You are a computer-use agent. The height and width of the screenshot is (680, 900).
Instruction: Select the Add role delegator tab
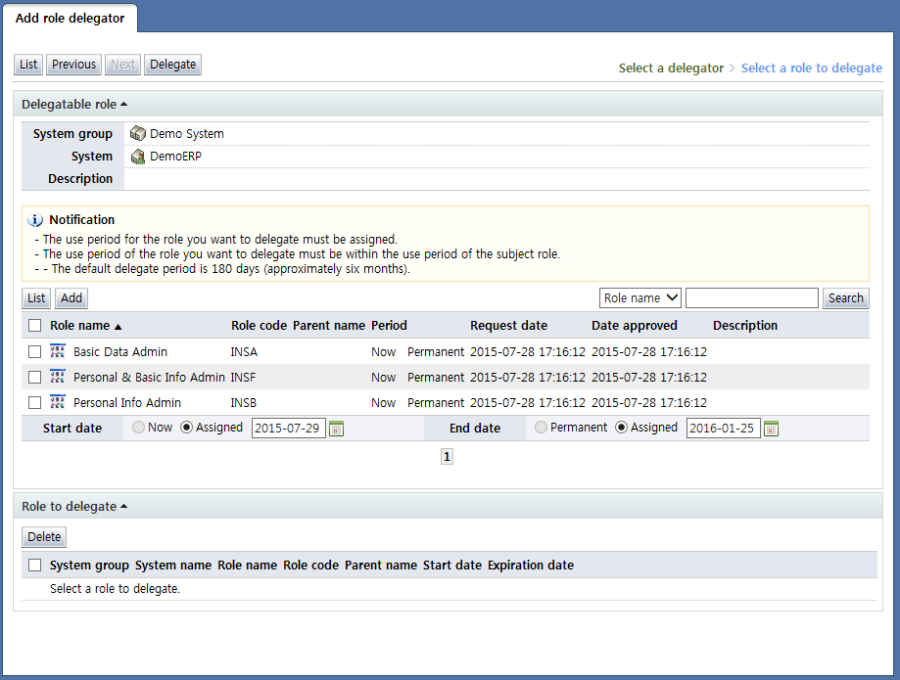pos(70,18)
